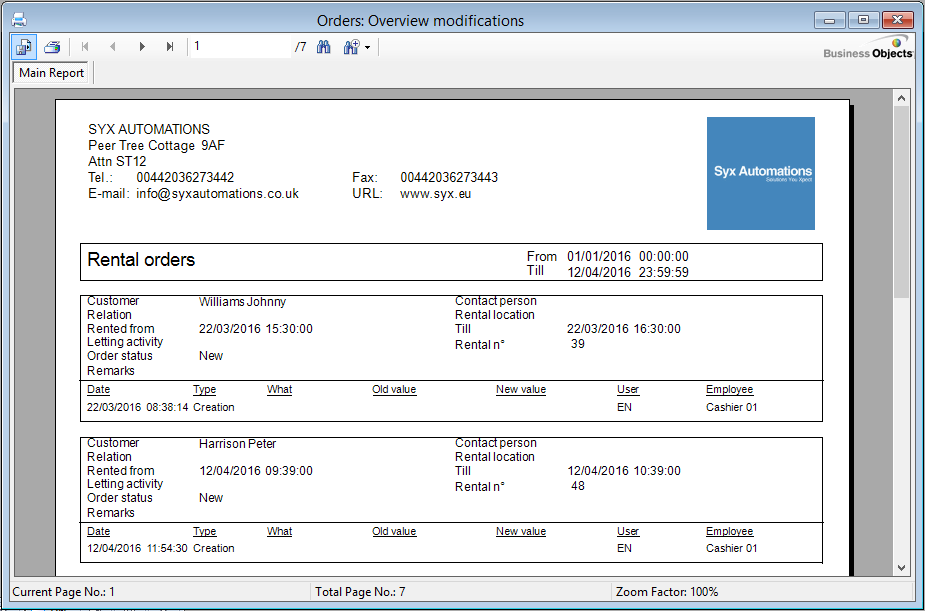Click the page number input field

240,47
